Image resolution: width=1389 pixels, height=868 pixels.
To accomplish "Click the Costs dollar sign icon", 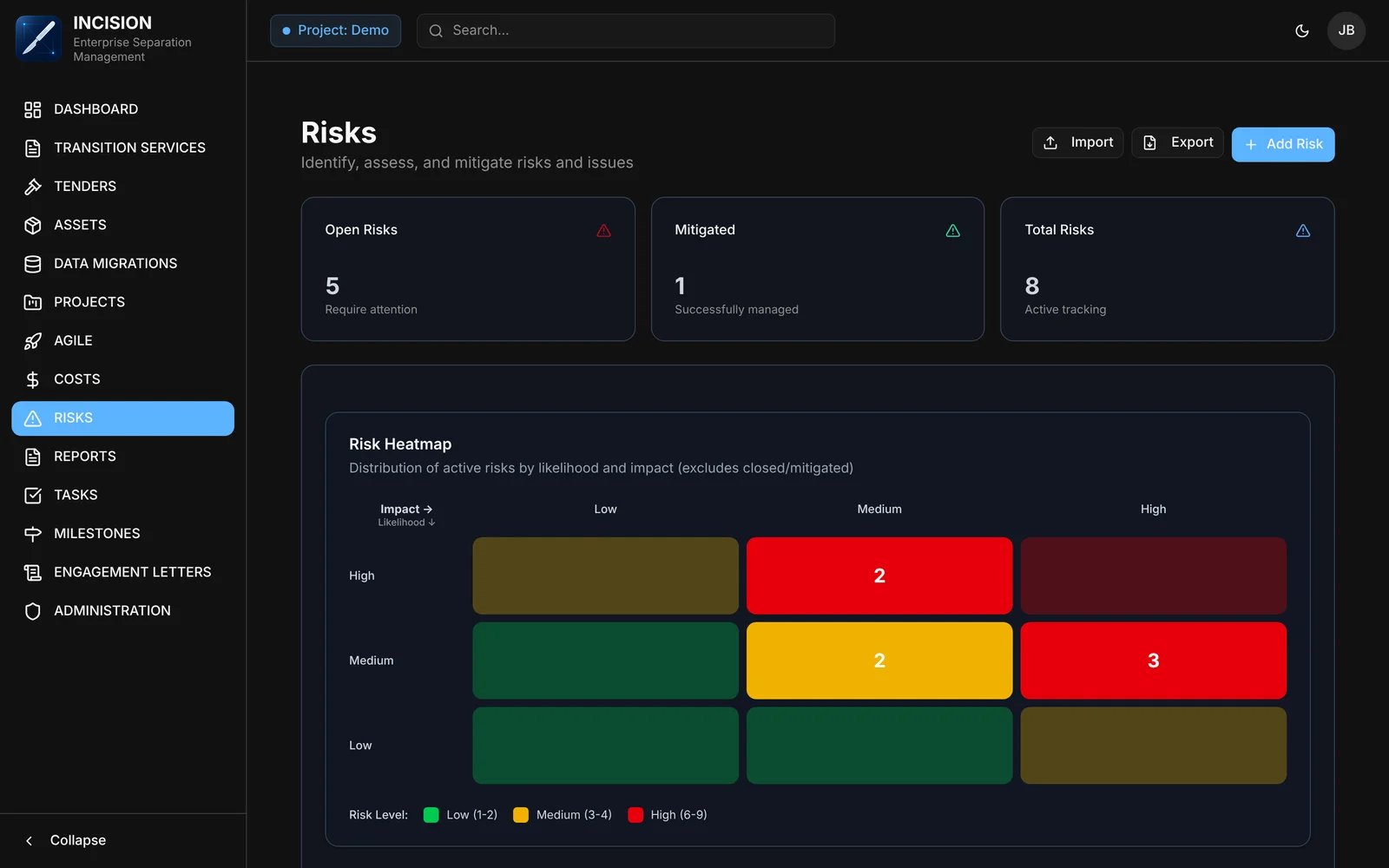I will 33,379.
